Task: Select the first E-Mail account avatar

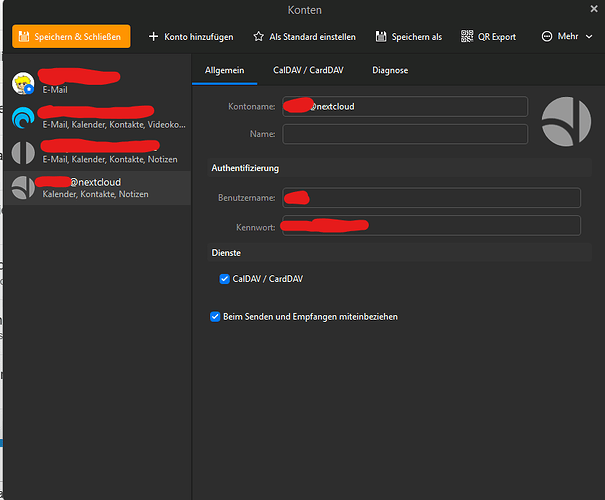Action: tap(23, 83)
